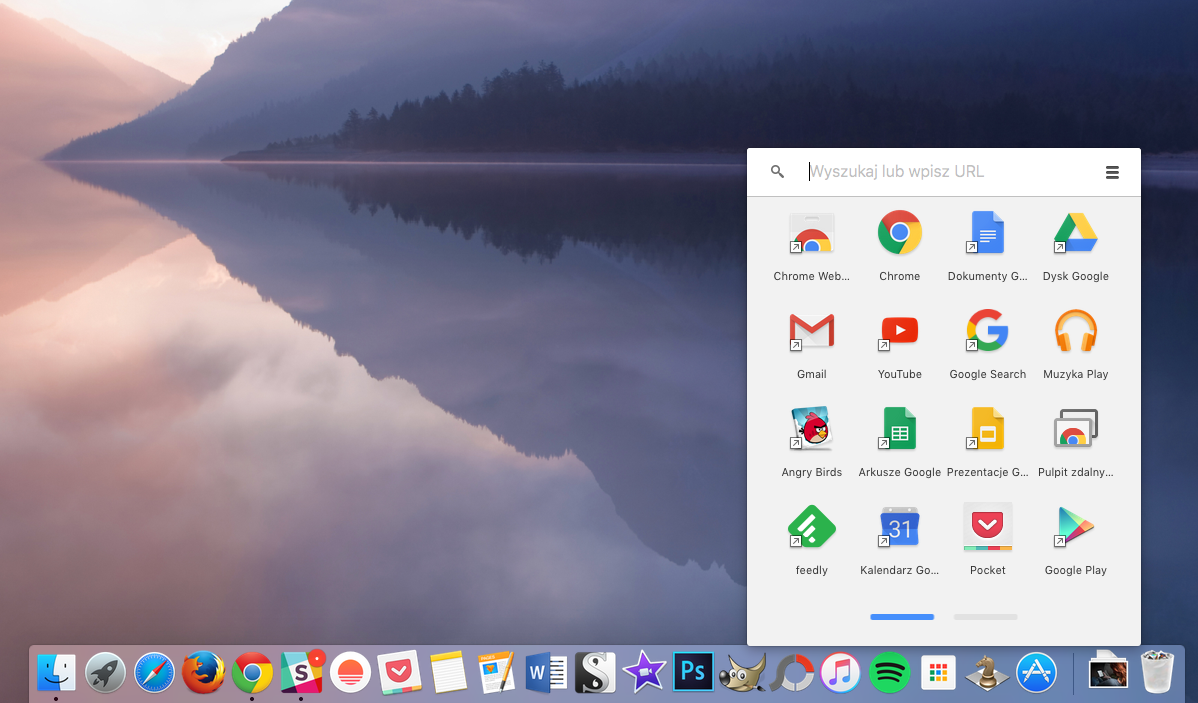The height and width of the screenshot is (703, 1198).
Task: Open Arkusze Google spreadsheets app
Action: [899, 429]
